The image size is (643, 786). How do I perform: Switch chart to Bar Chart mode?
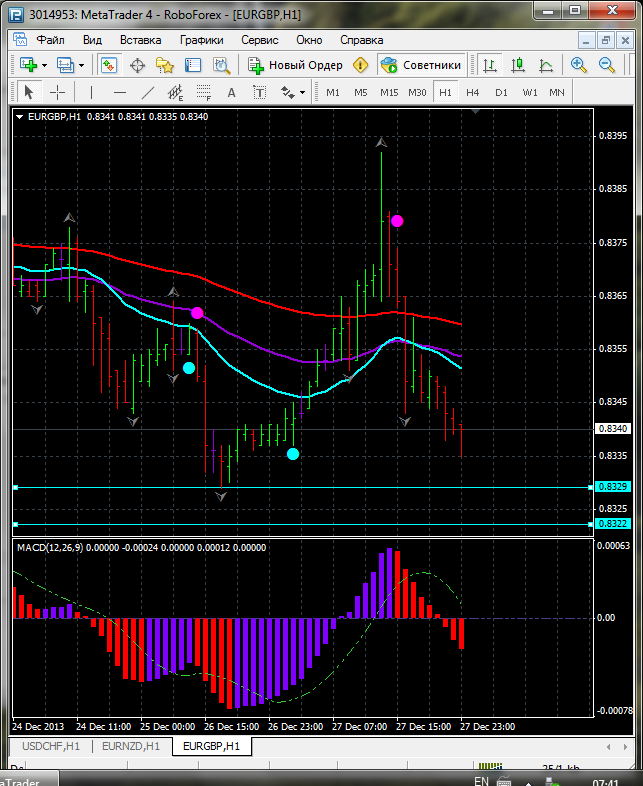[490, 65]
